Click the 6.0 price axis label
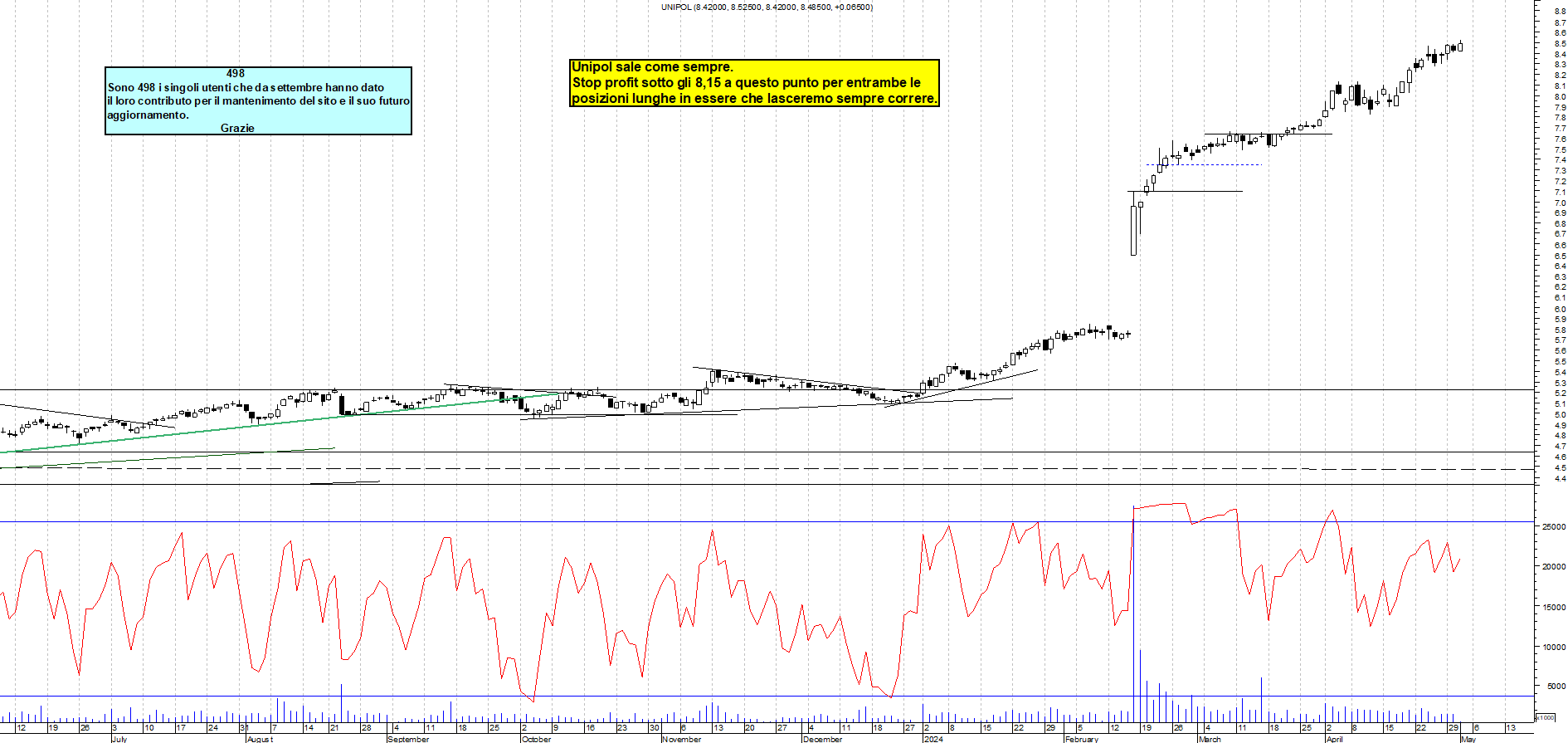Screen dimensions: 1568x743 coord(1561,309)
